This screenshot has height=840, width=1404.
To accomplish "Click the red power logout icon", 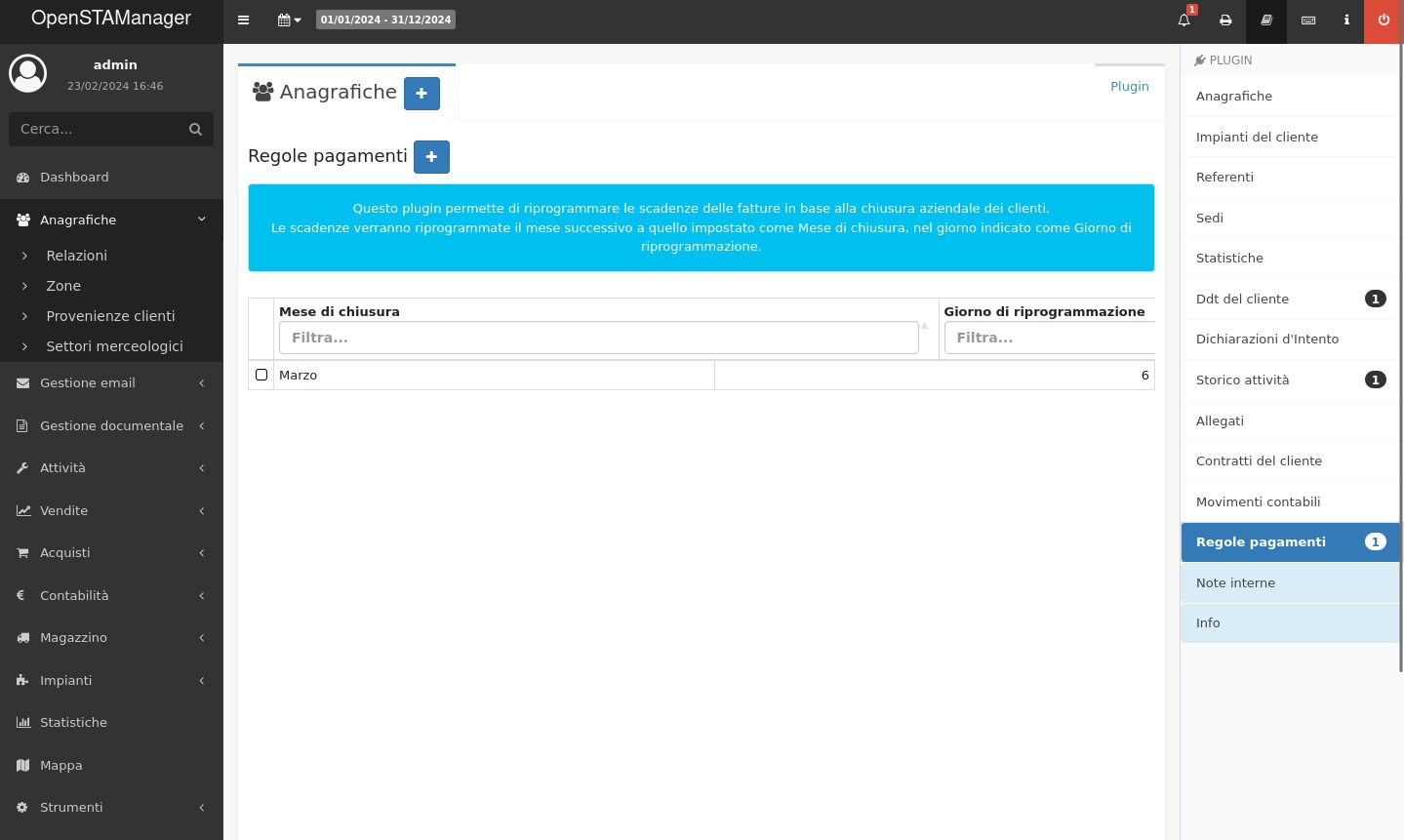I will tap(1384, 20).
